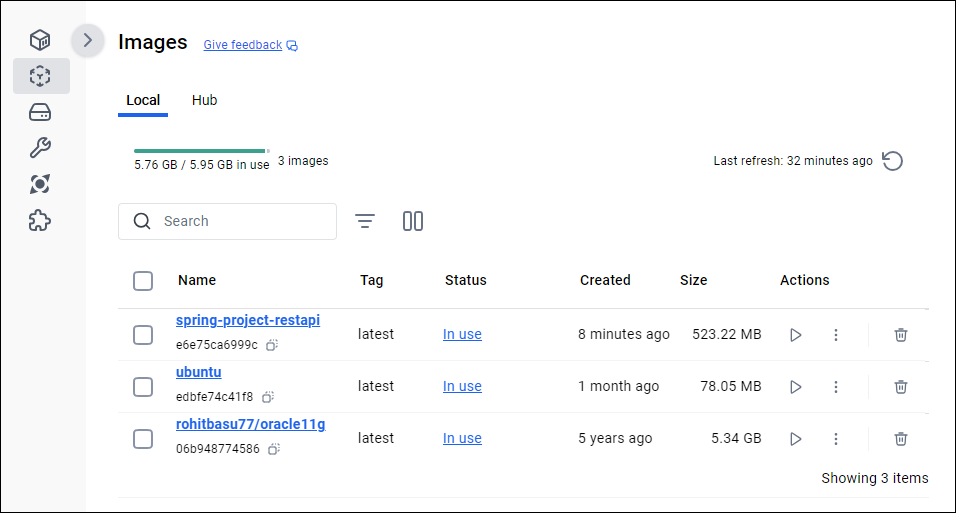Copy image ID e6e75ca6999c
956x513 pixels.
coord(272,345)
